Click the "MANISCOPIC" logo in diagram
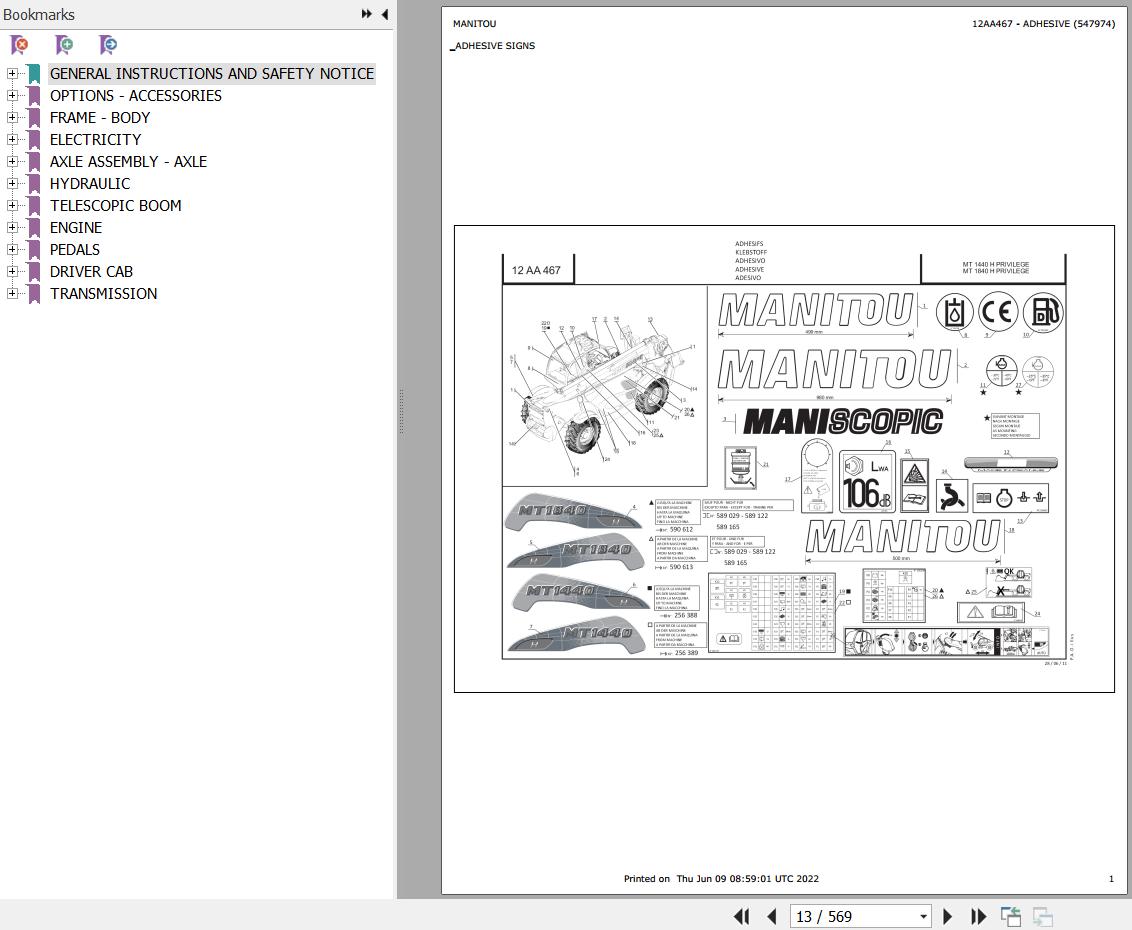The height and width of the screenshot is (930, 1132). (x=843, y=422)
